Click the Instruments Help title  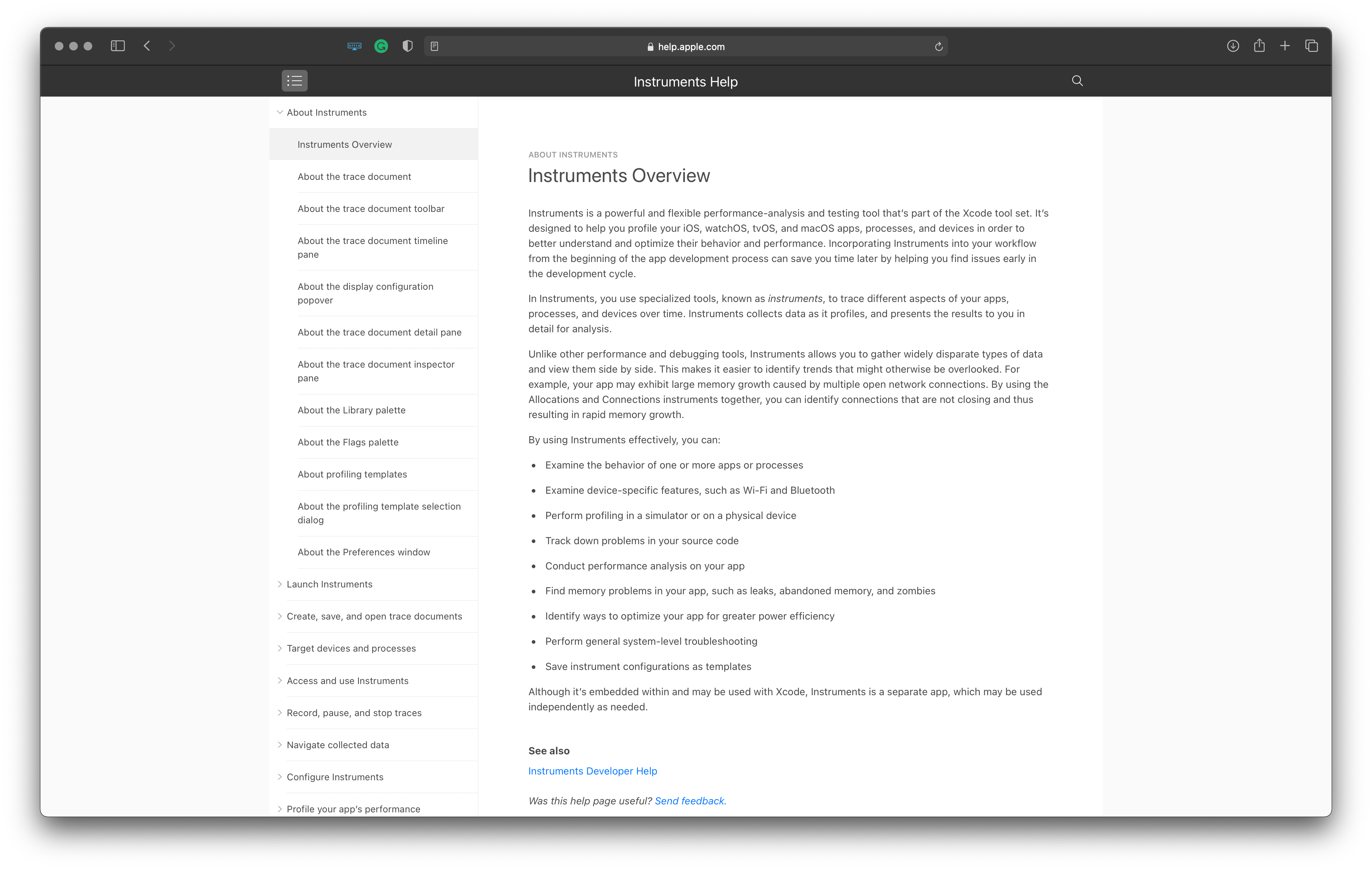click(685, 81)
